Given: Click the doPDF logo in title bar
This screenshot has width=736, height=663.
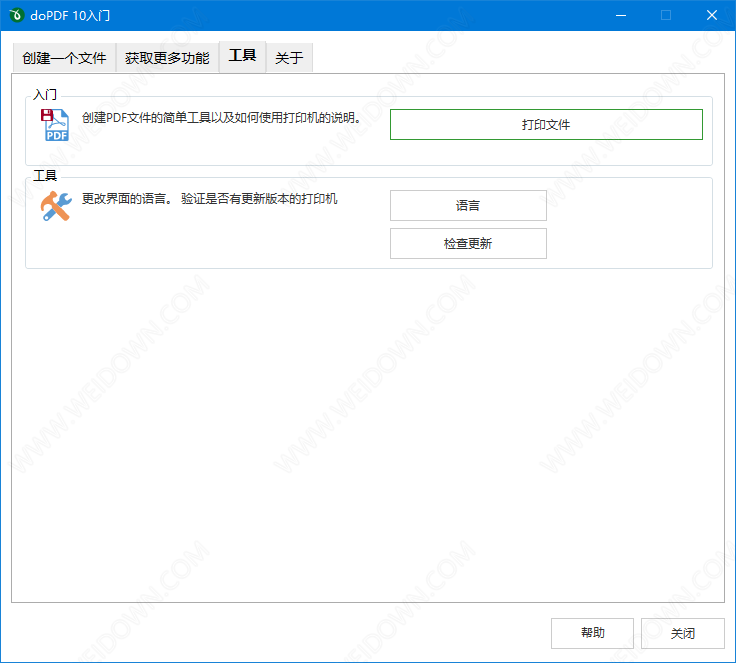Looking at the screenshot, I should click(16, 15).
